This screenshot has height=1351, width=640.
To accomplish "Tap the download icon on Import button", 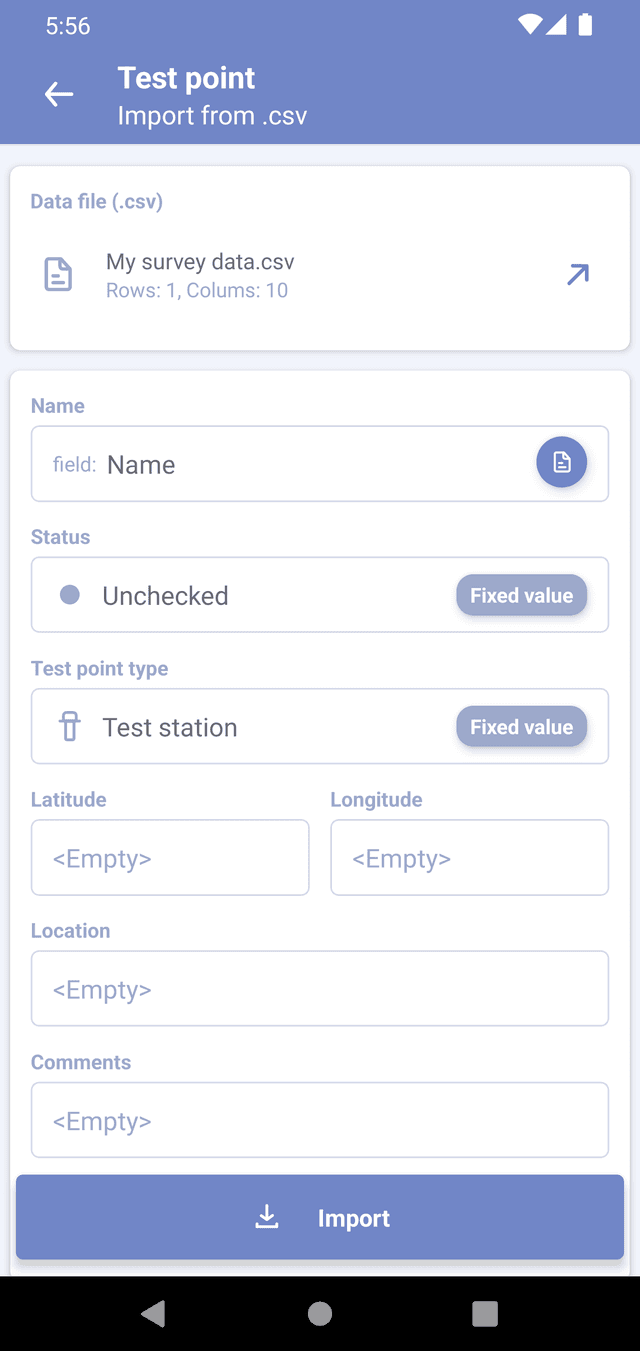I will tap(267, 1217).
